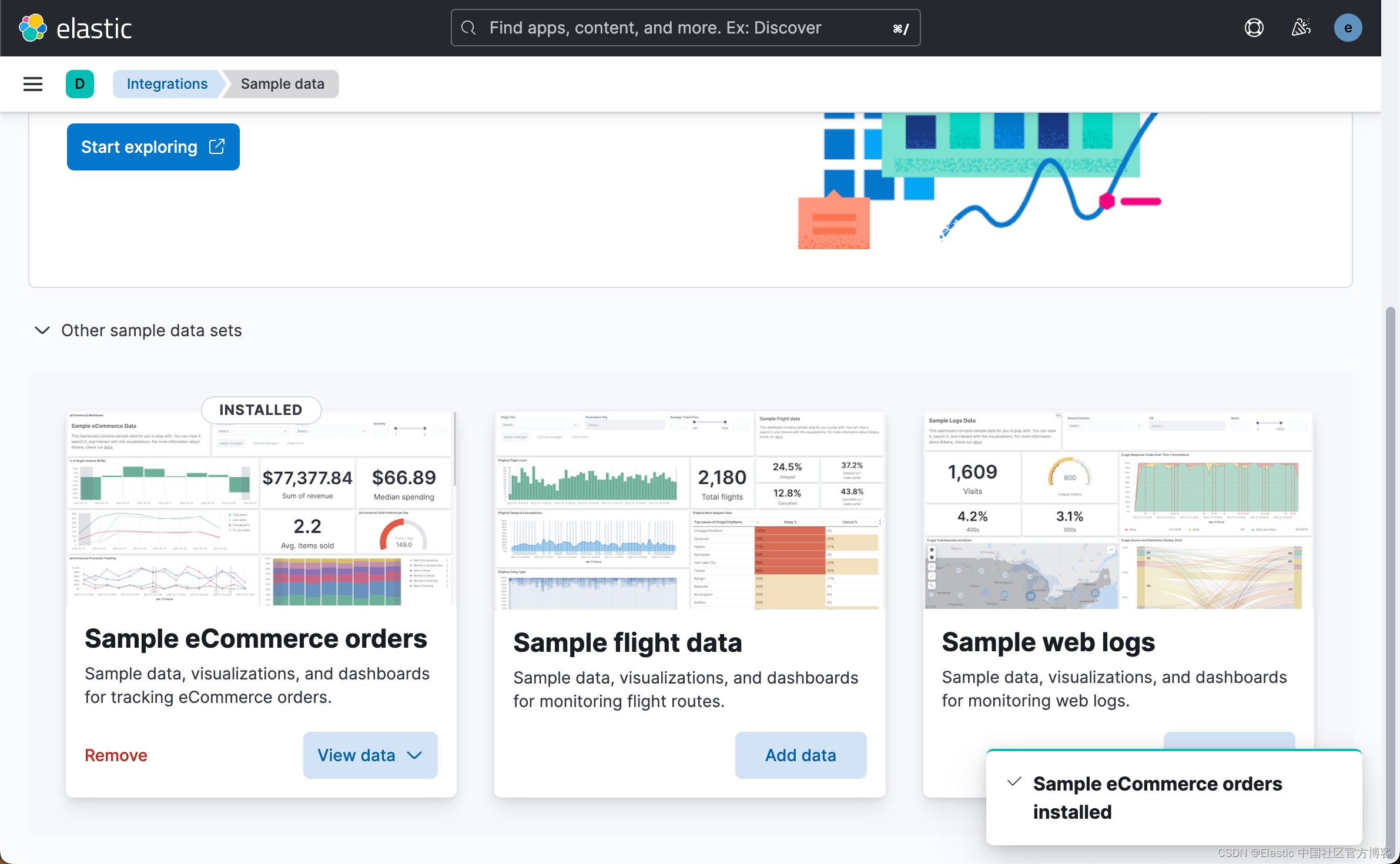Add data for Sample flight data
The height and width of the screenshot is (864, 1400).
point(800,755)
